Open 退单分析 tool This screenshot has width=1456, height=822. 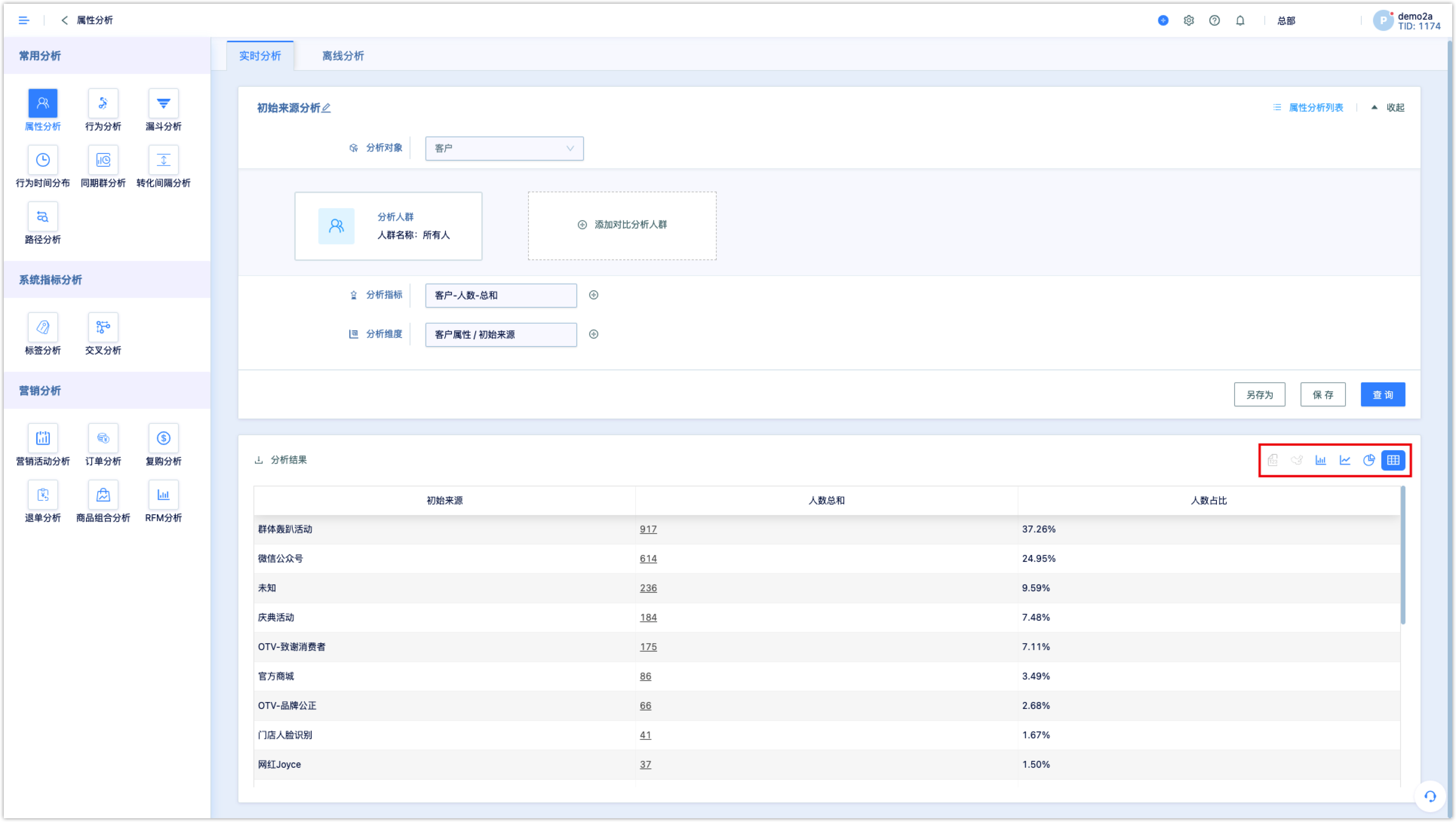pos(42,501)
